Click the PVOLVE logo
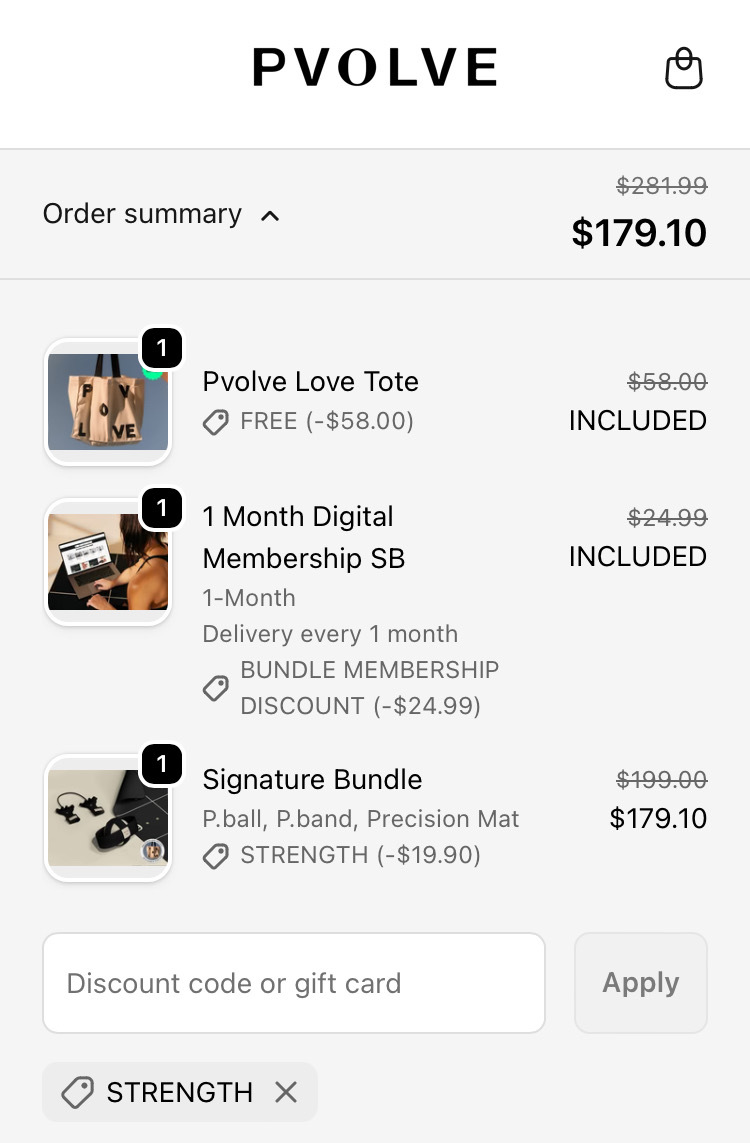The height and width of the screenshot is (1143, 750). click(375, 67)
